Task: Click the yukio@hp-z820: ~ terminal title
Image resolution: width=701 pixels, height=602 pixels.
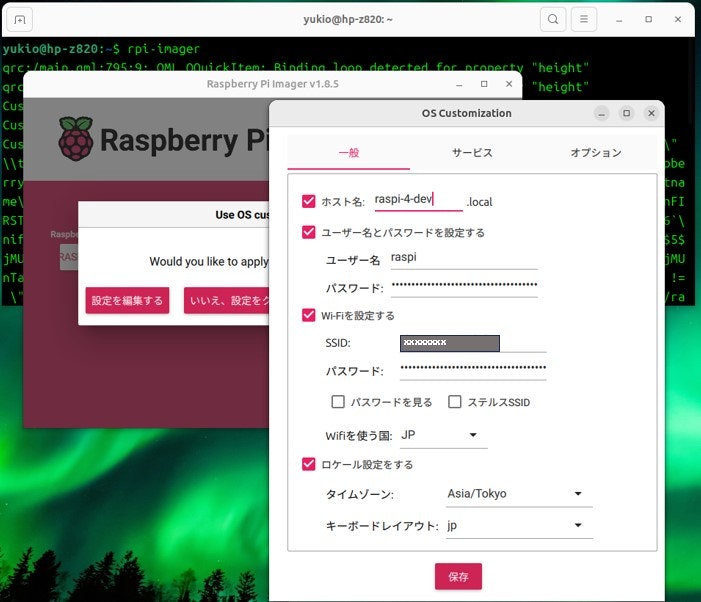Action: [x=348, y=20]
